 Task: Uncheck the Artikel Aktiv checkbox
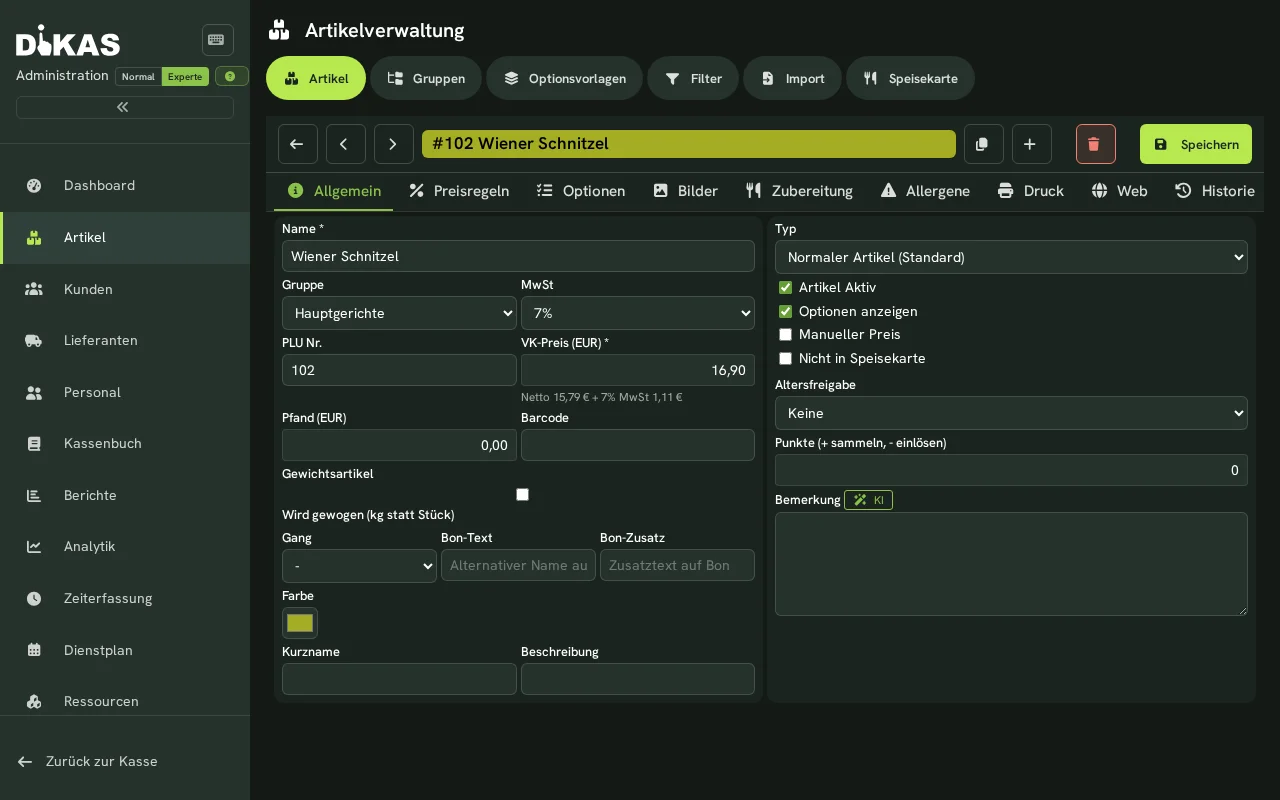point(785,287)
